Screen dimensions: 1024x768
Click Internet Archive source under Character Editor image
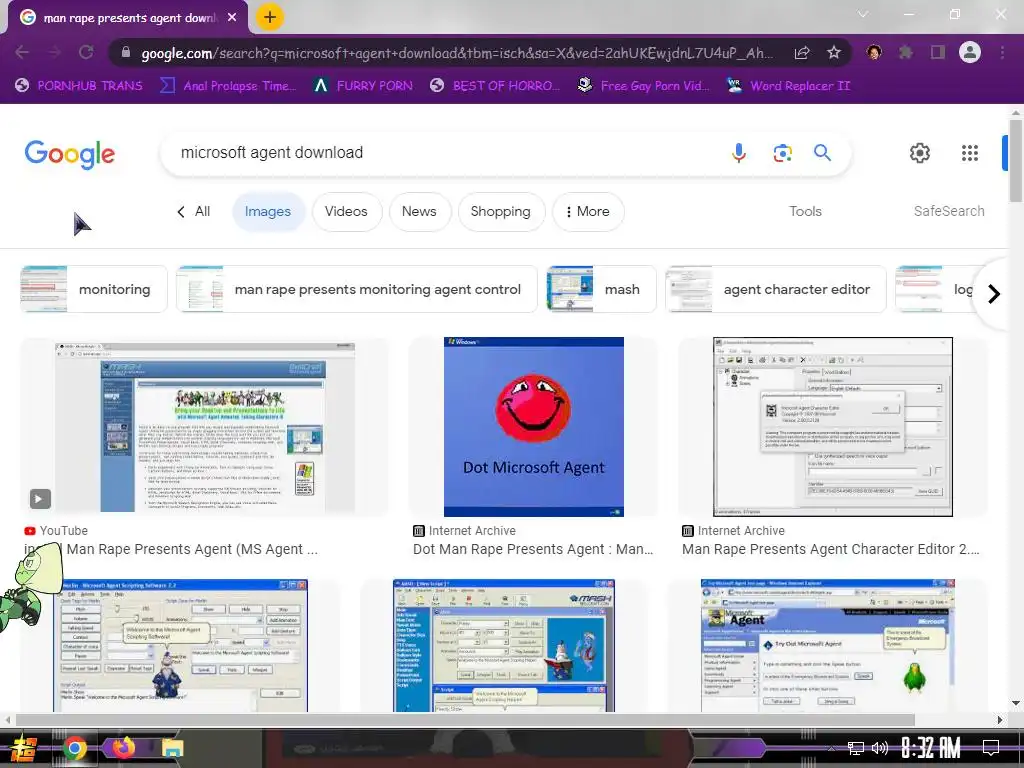733,531
